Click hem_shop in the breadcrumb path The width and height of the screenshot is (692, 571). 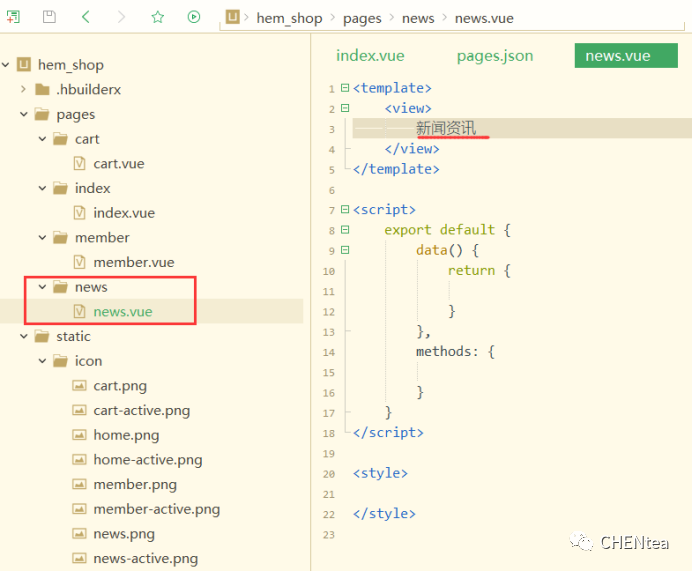[x=291, y=18]
